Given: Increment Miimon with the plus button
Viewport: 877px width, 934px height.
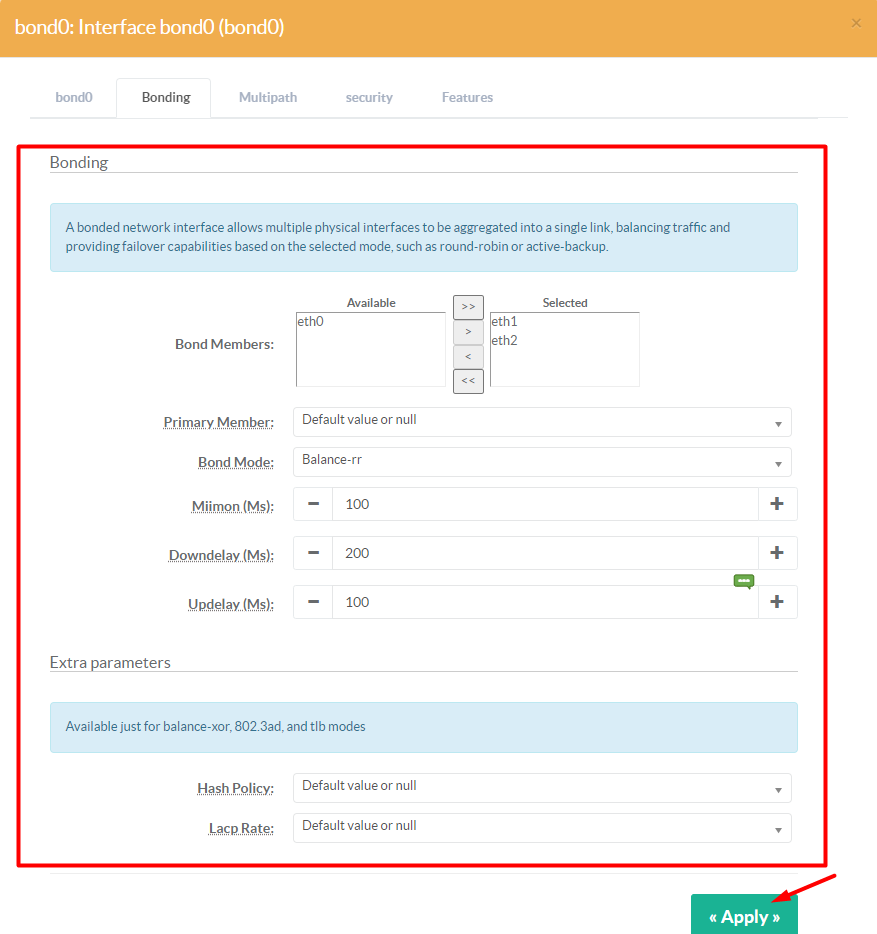Looking at the screenshot, I should click(x=778, y=504).
